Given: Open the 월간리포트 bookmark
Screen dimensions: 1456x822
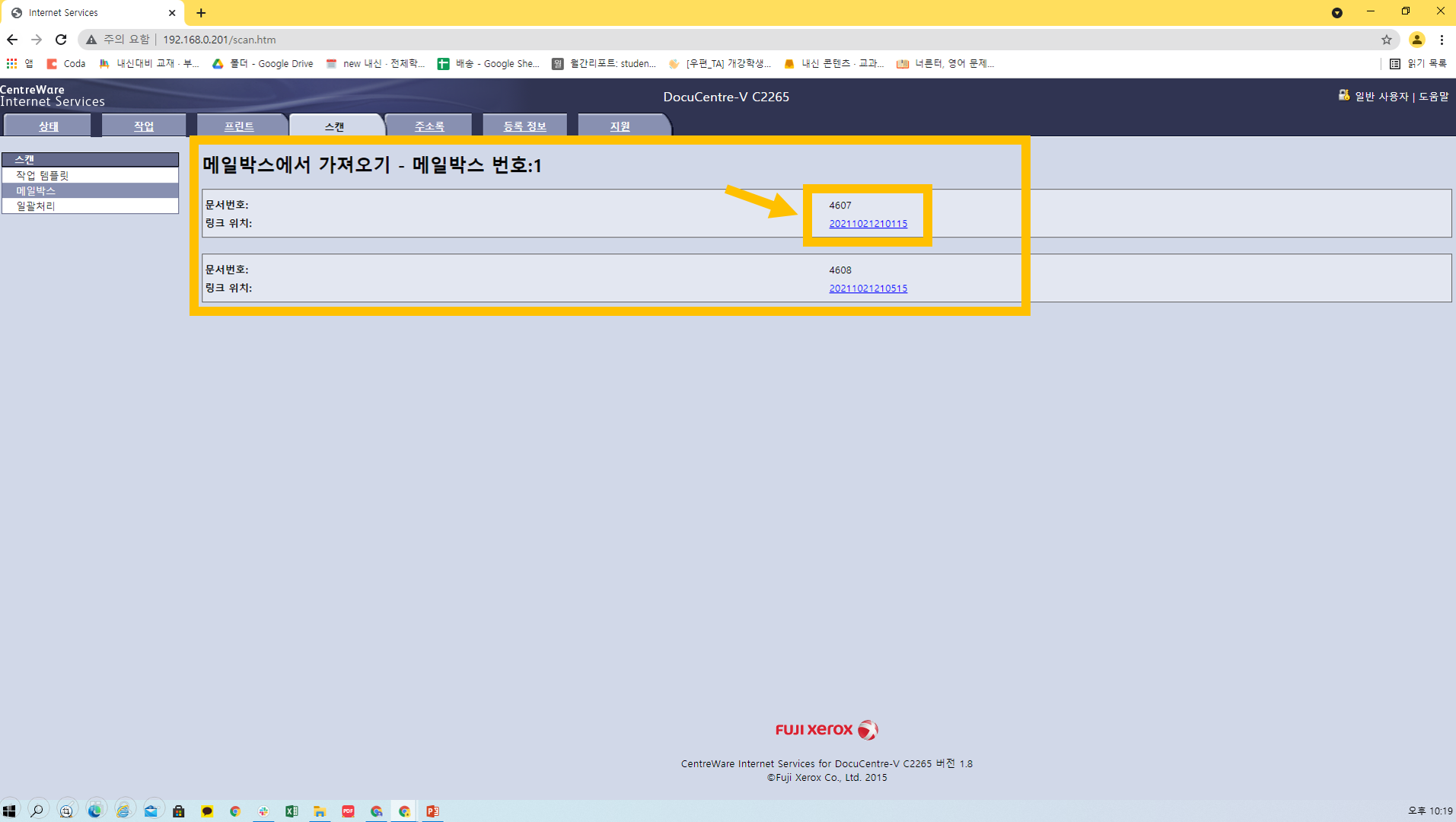Looking at the screenshot, I should click(604, 64).
